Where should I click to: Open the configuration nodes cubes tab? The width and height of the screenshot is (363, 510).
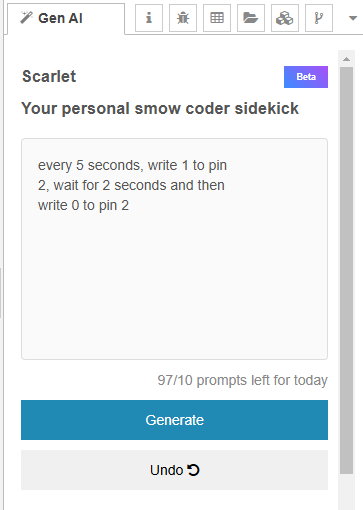tap(285, 18)
